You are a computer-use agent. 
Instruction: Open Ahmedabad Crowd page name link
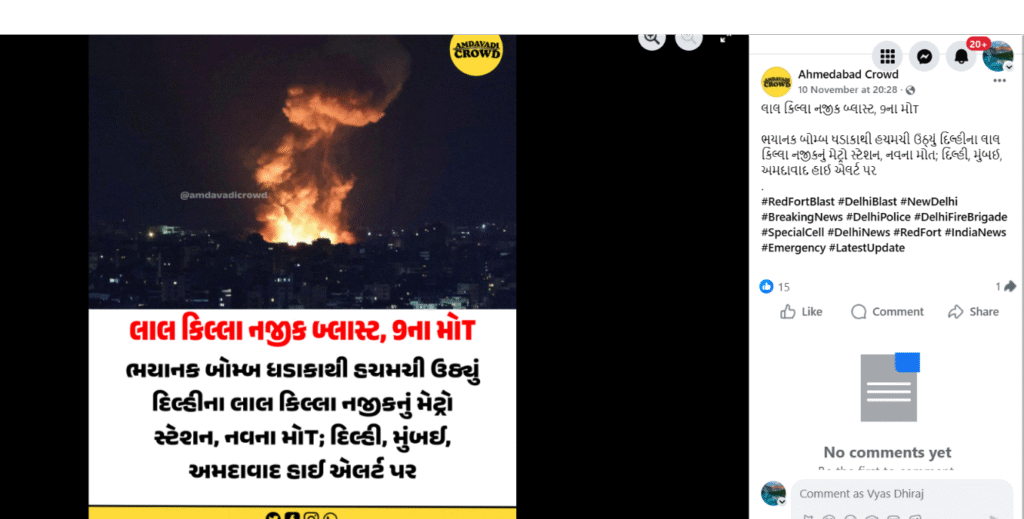(848, 74)
